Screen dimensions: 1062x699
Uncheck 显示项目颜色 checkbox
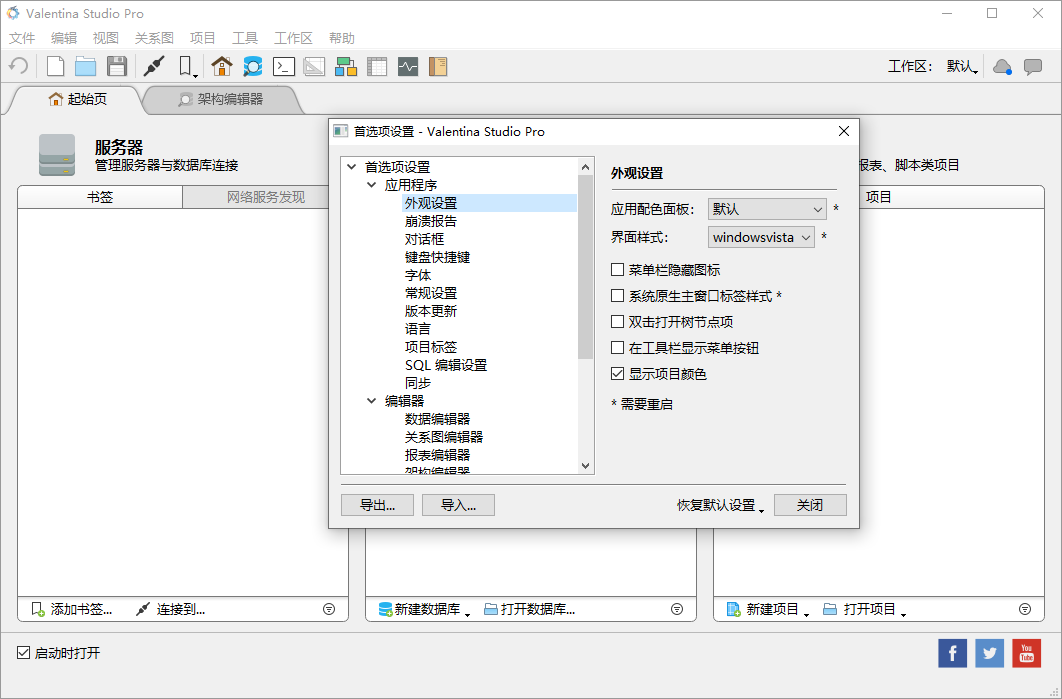click(x=617, y=374)
